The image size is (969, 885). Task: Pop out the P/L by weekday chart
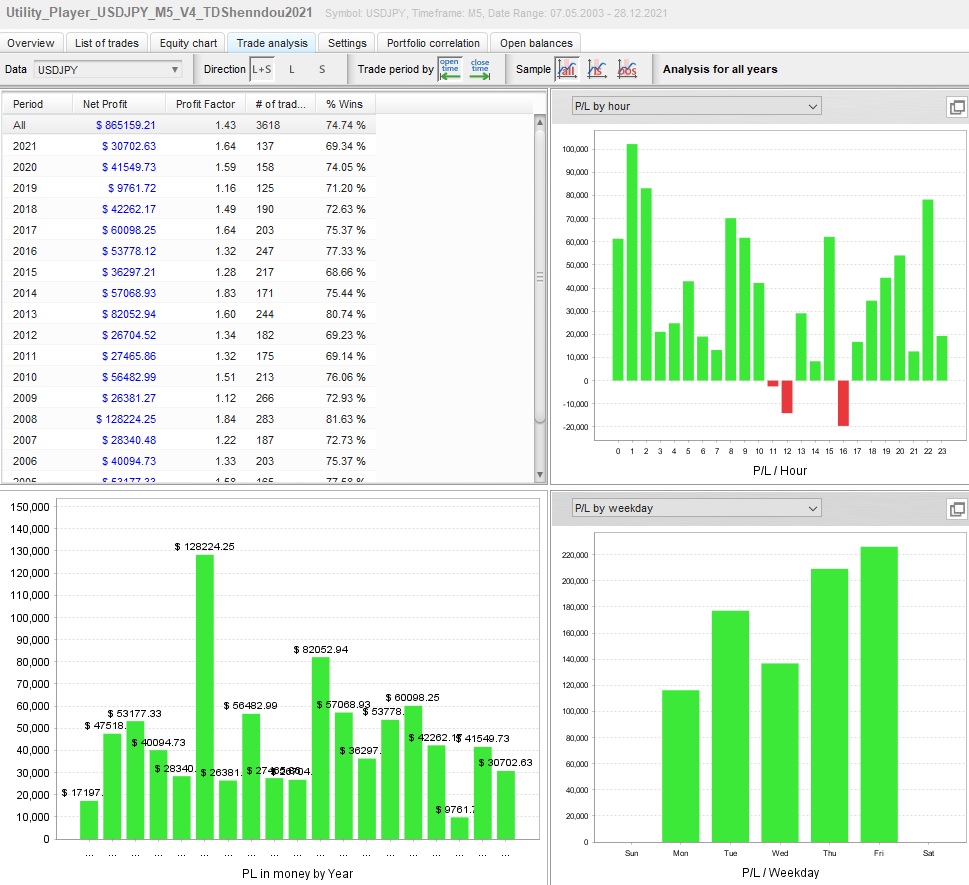(956, 509)
